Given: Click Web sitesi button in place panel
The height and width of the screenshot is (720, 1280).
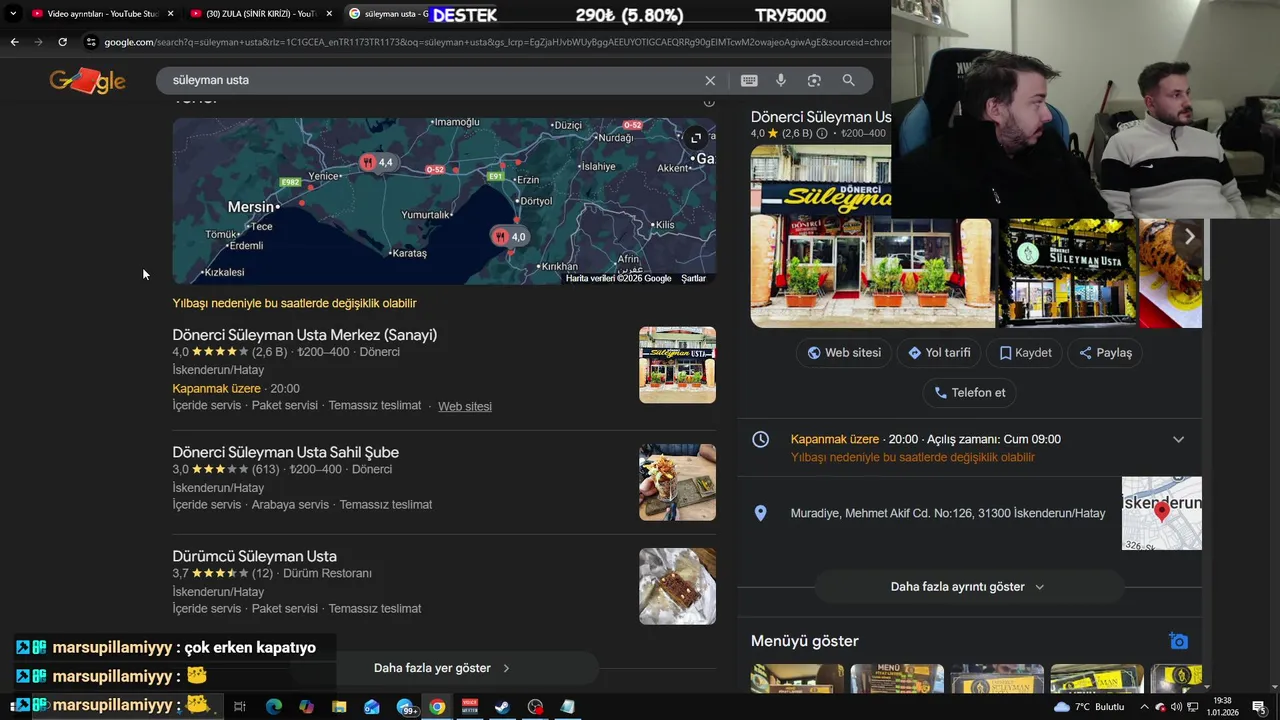Looking at the screenshot, I should (x=844, y=353).
